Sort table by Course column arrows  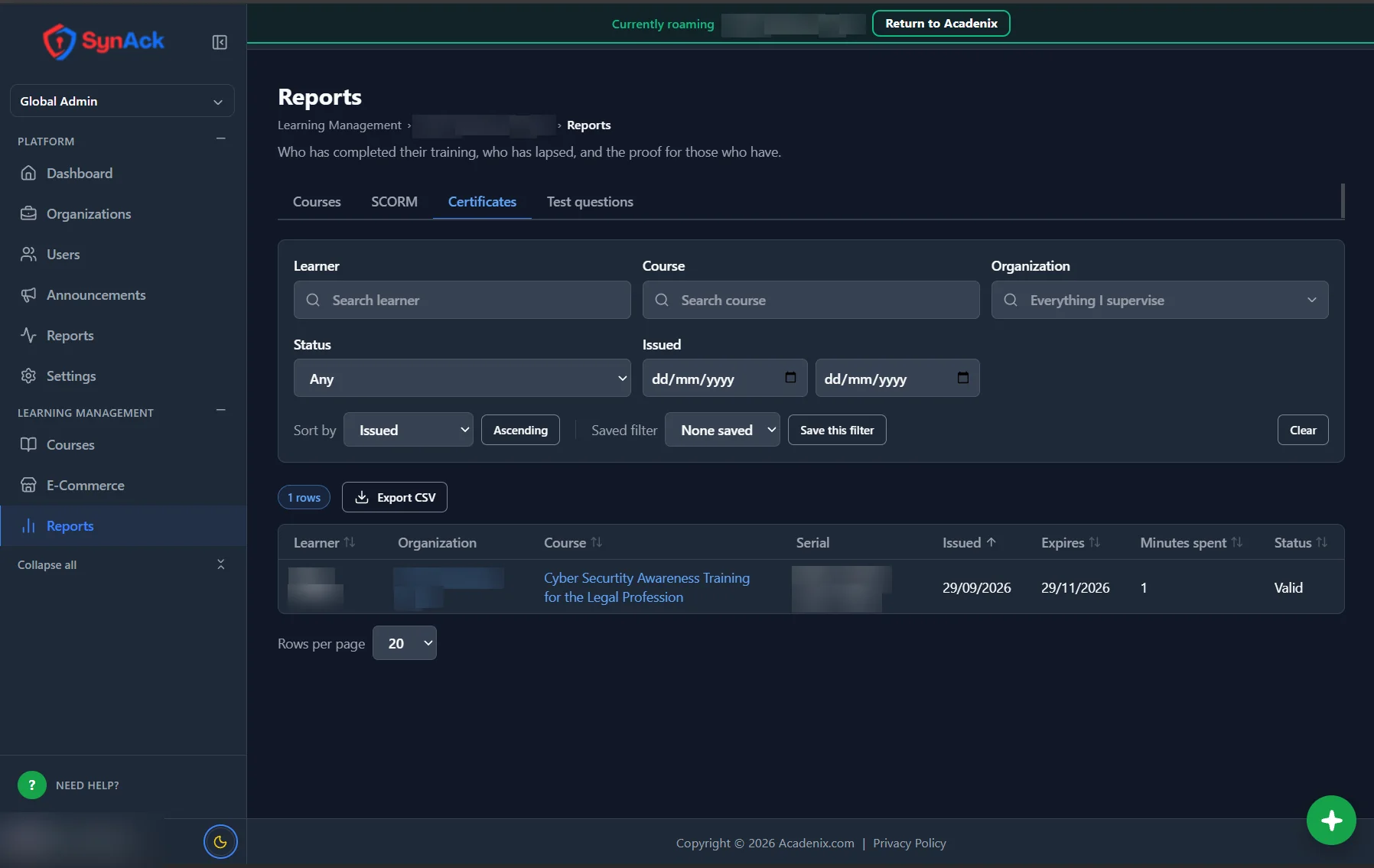[597, 542]
